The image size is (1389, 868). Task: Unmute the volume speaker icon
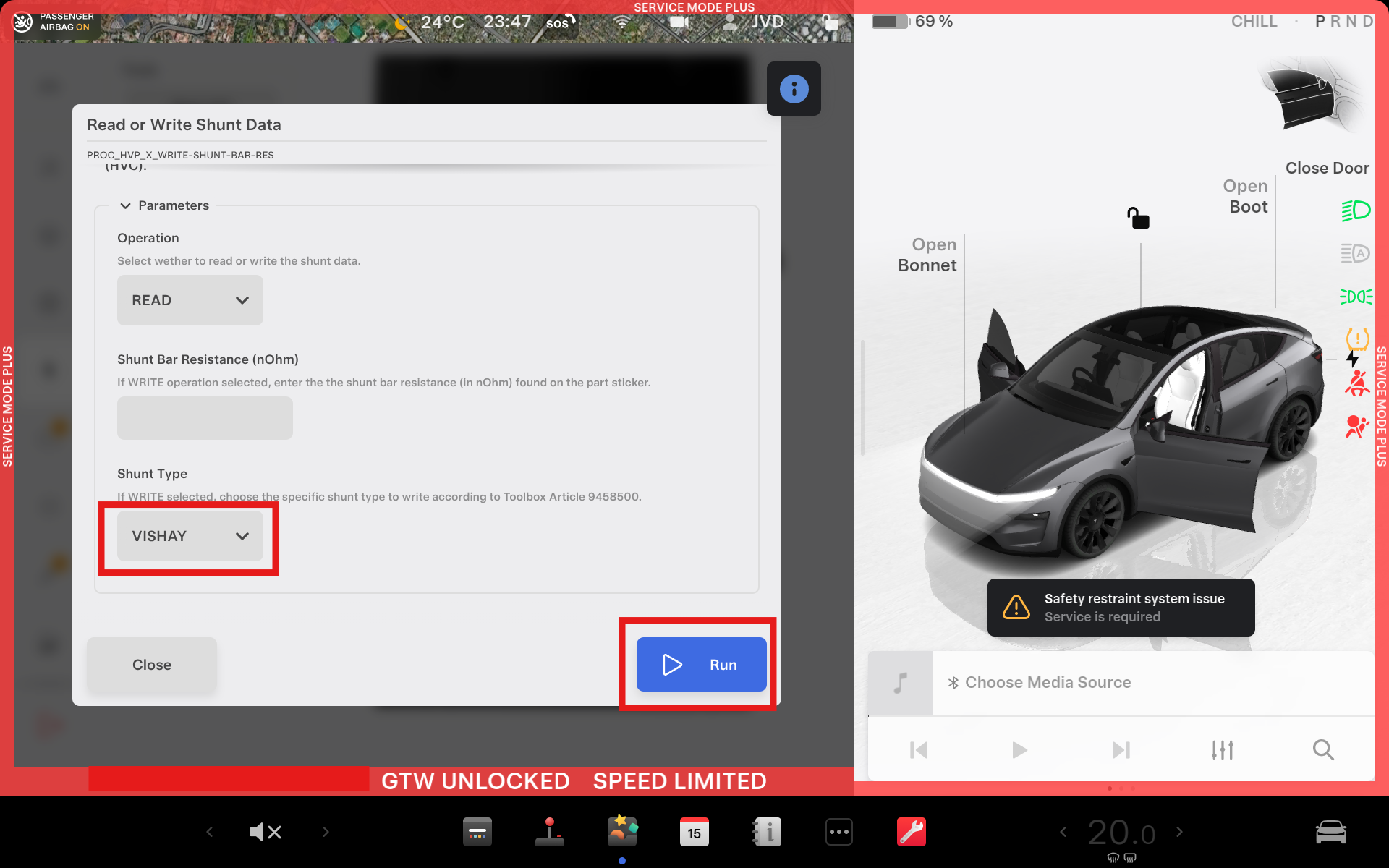click(265, 832)
